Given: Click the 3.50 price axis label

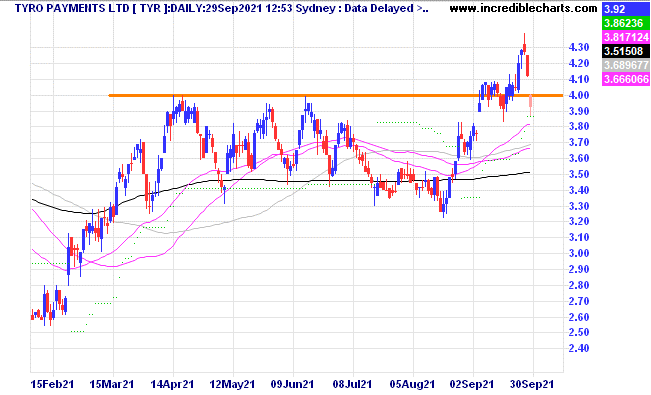Looking at the screenshot, I should click(x=579, y=174).
